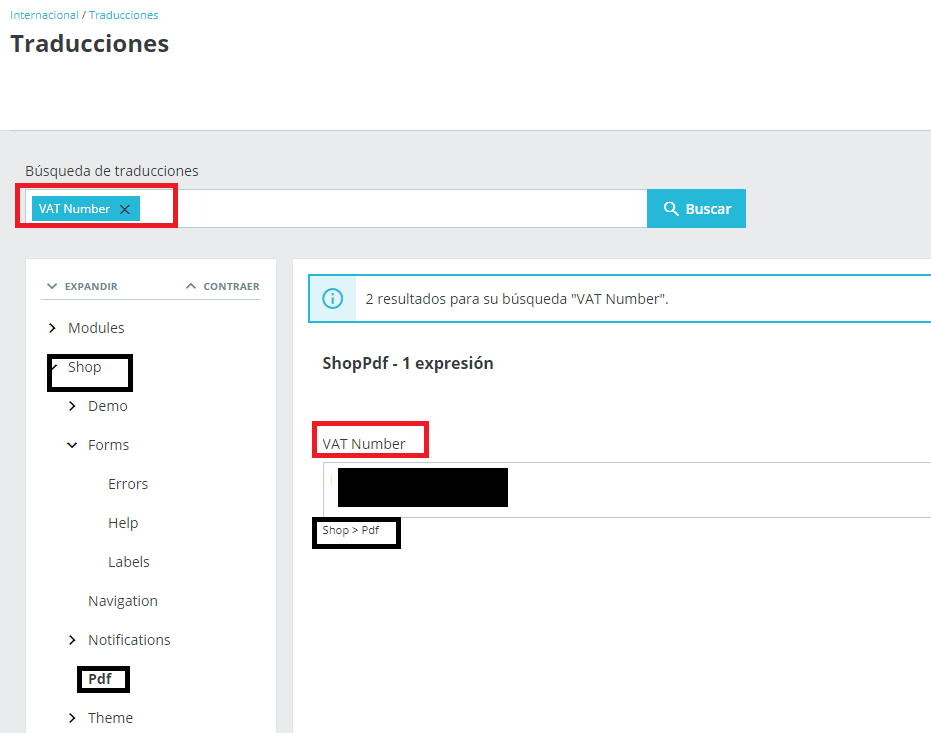Click the 2 resultados message text
931x733 pixels.
click(x=517, y=299)
